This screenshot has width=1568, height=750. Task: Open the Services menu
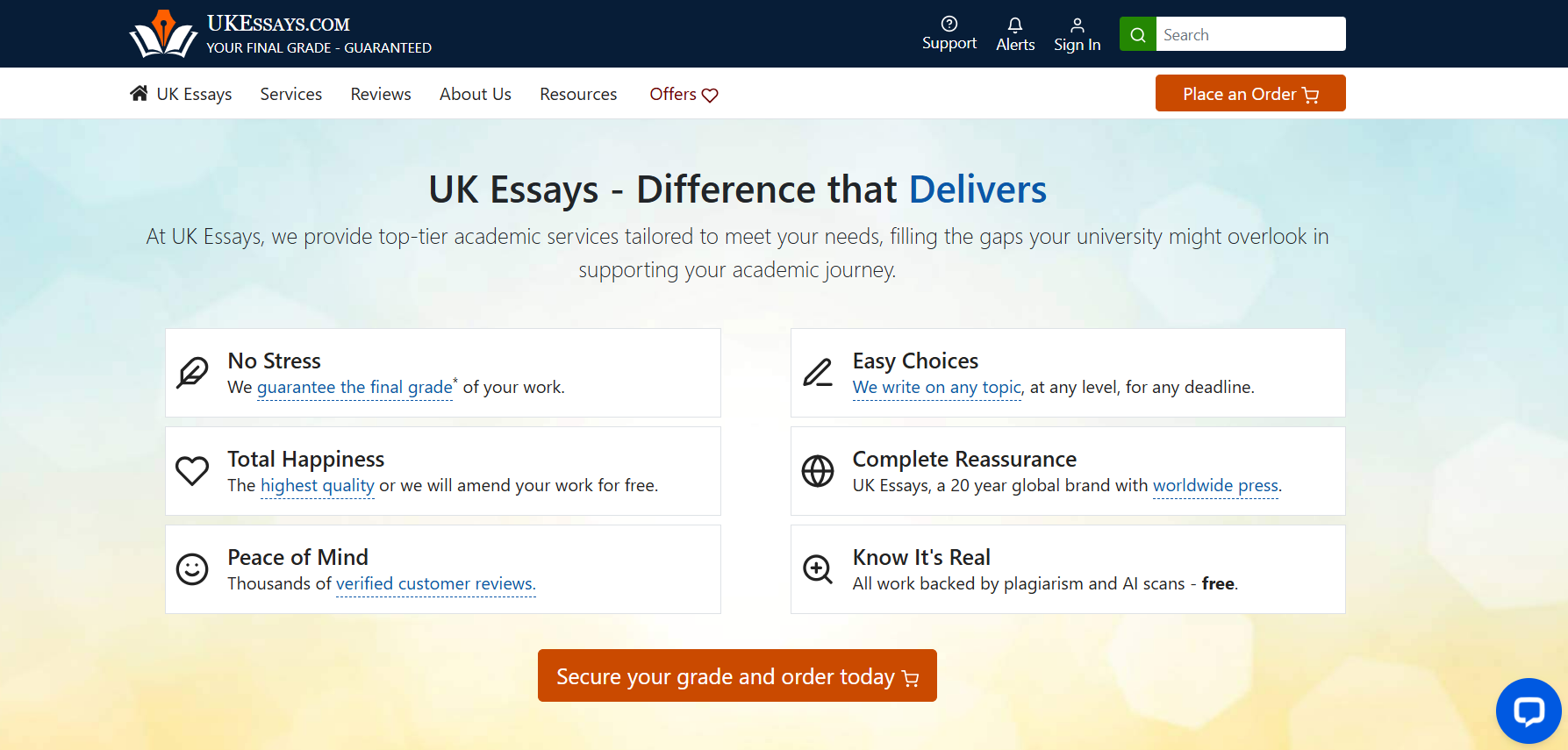click(x=291, y=94)
